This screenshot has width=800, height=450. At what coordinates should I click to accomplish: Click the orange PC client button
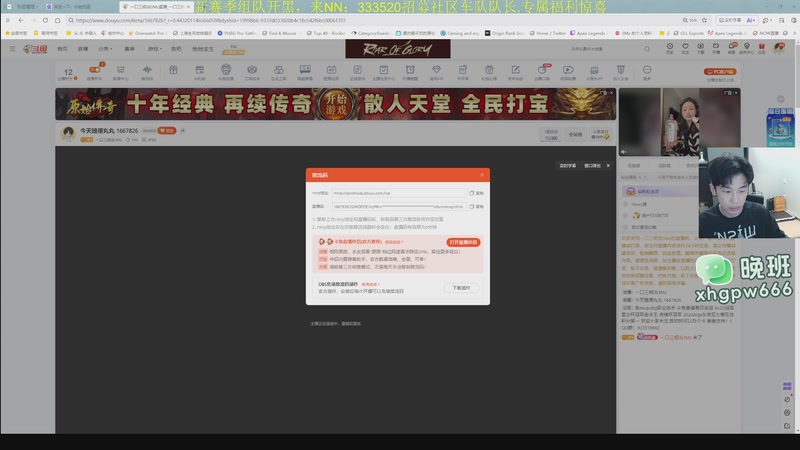click(720, 71)
